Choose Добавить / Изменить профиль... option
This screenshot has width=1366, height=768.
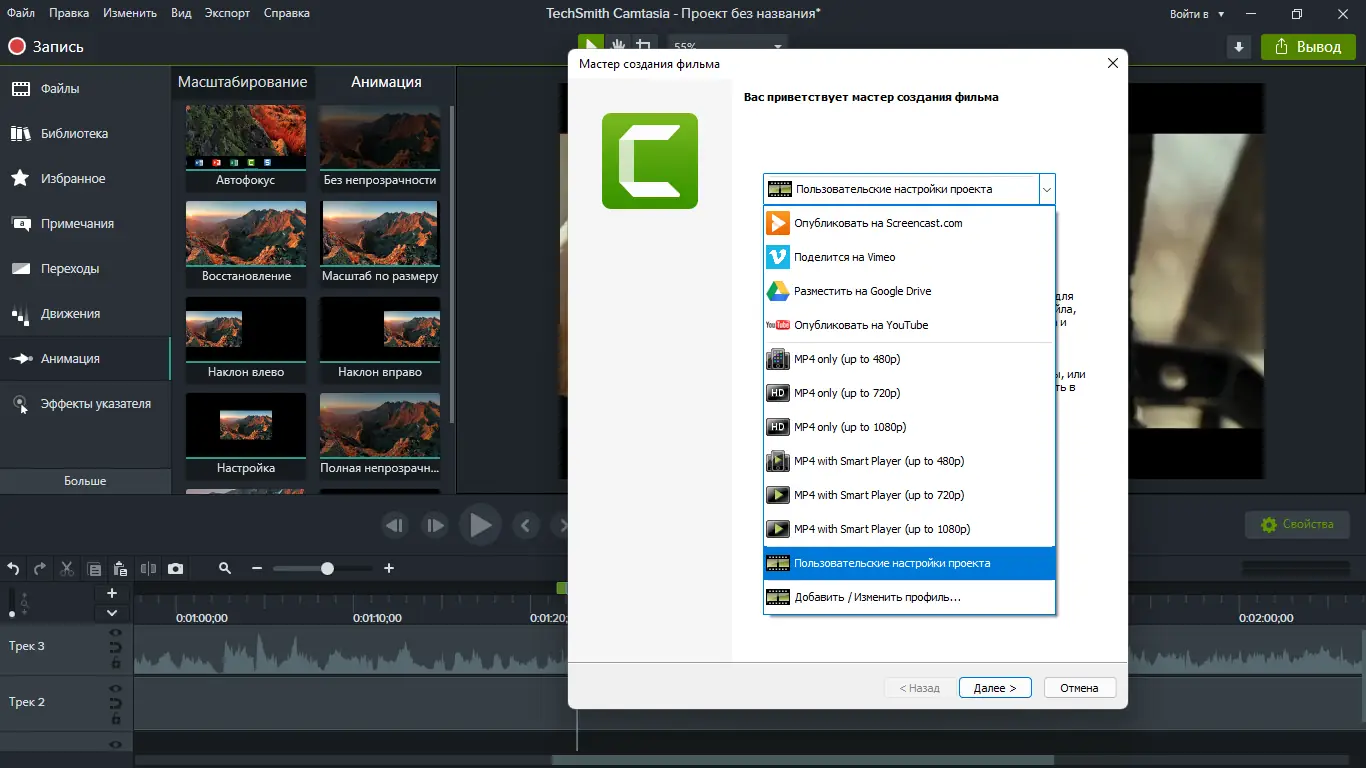click(909, 597)
